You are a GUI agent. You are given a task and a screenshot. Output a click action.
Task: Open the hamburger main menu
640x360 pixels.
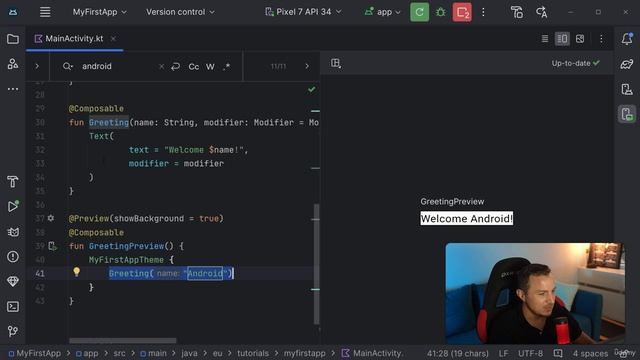point(45,12)
